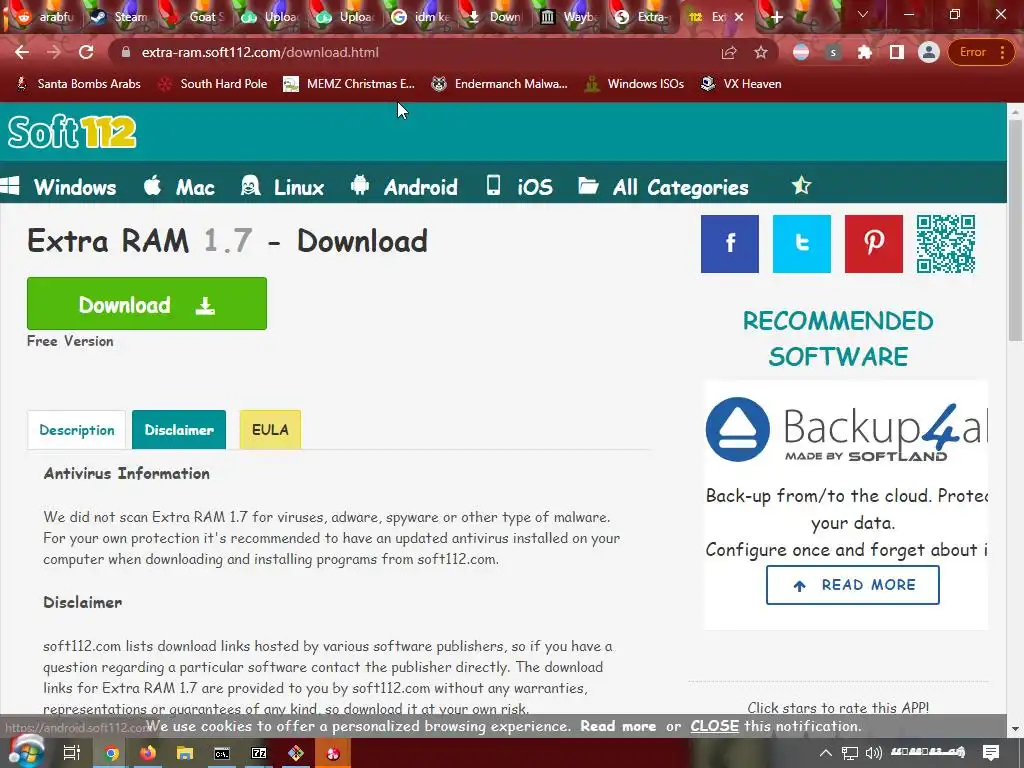Screen dimensions: 1024x768
Task: Share on Facebook icon
Action: 730,244
